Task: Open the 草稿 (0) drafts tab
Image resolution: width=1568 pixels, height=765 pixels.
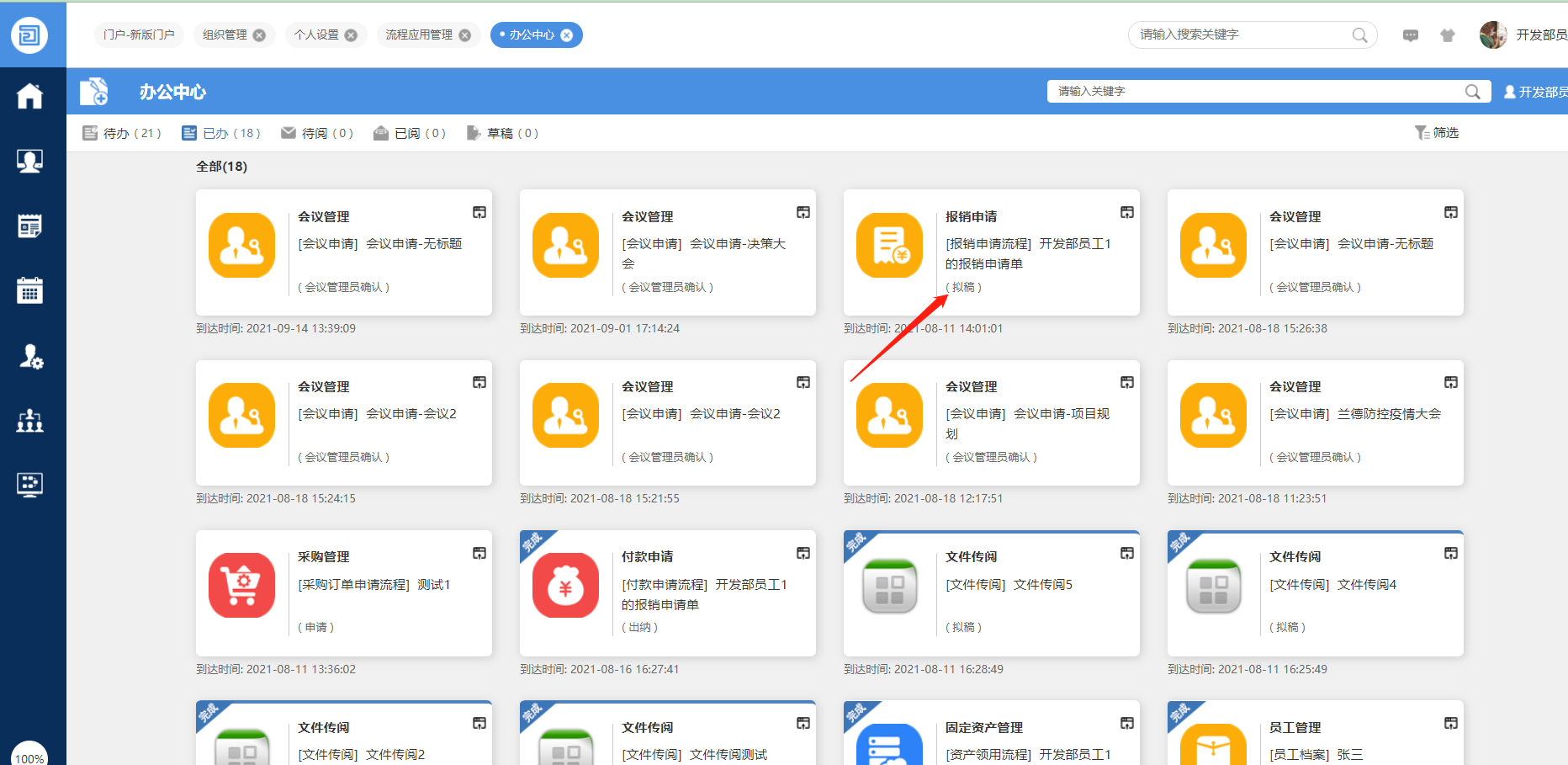Action: pyautogui.click(x=502, y=133)
